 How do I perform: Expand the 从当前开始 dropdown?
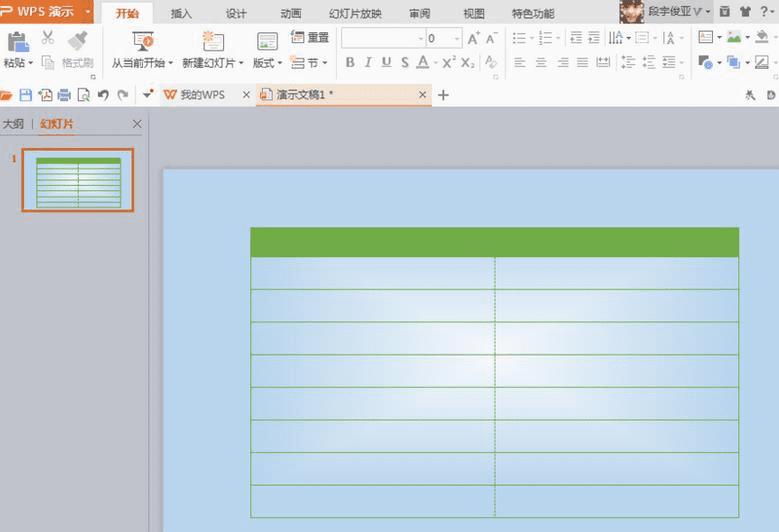pyautogui.click(x=170, y=63)
